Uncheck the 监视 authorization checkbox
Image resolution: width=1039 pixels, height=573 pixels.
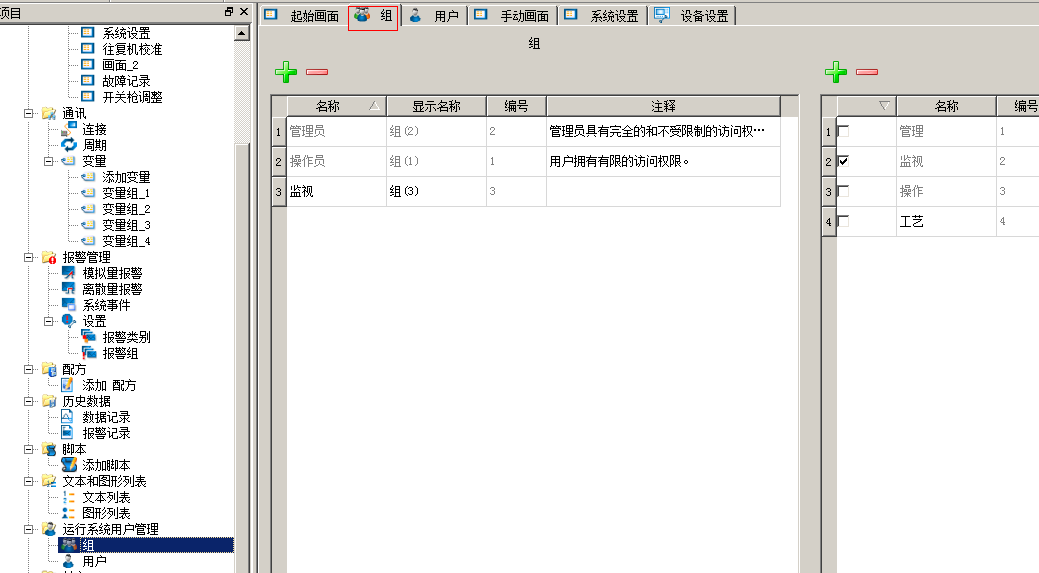click(844, 161)
